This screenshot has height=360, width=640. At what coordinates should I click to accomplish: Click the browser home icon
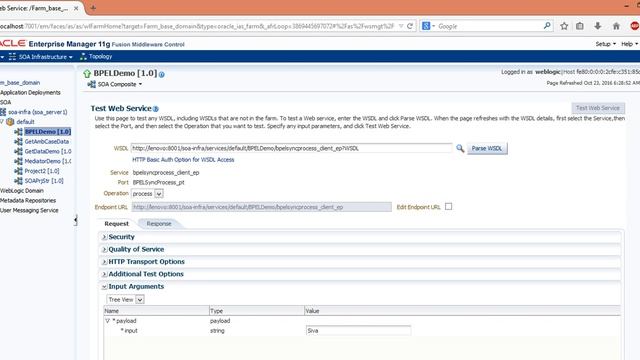pos(616,26)
